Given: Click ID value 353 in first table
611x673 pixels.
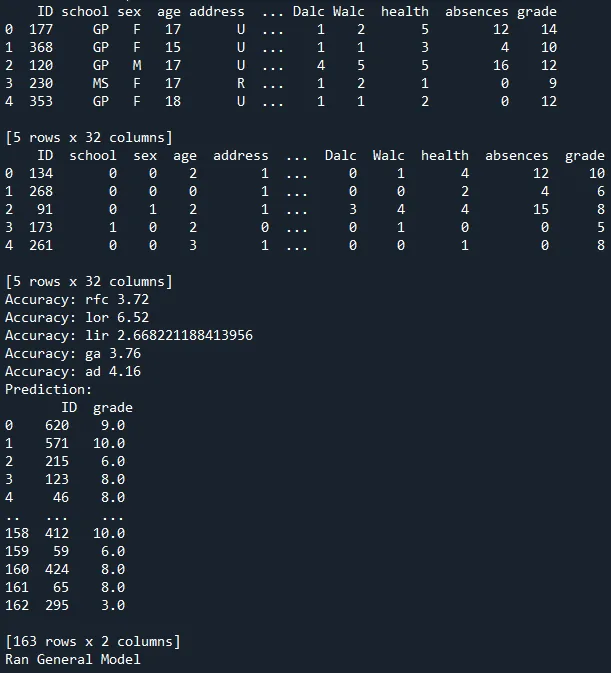Looking at the screenshot, I should coord(41,101).
